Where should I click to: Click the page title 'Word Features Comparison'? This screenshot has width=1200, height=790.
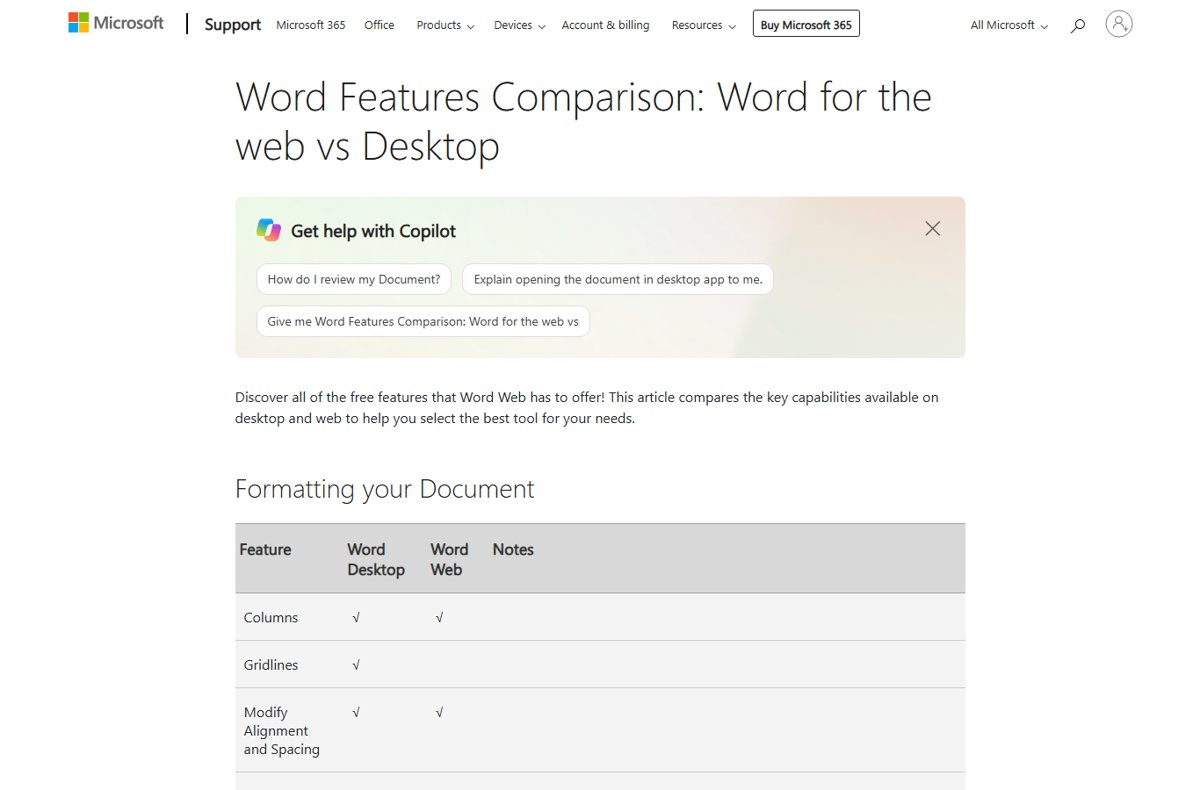click(583, 121)
